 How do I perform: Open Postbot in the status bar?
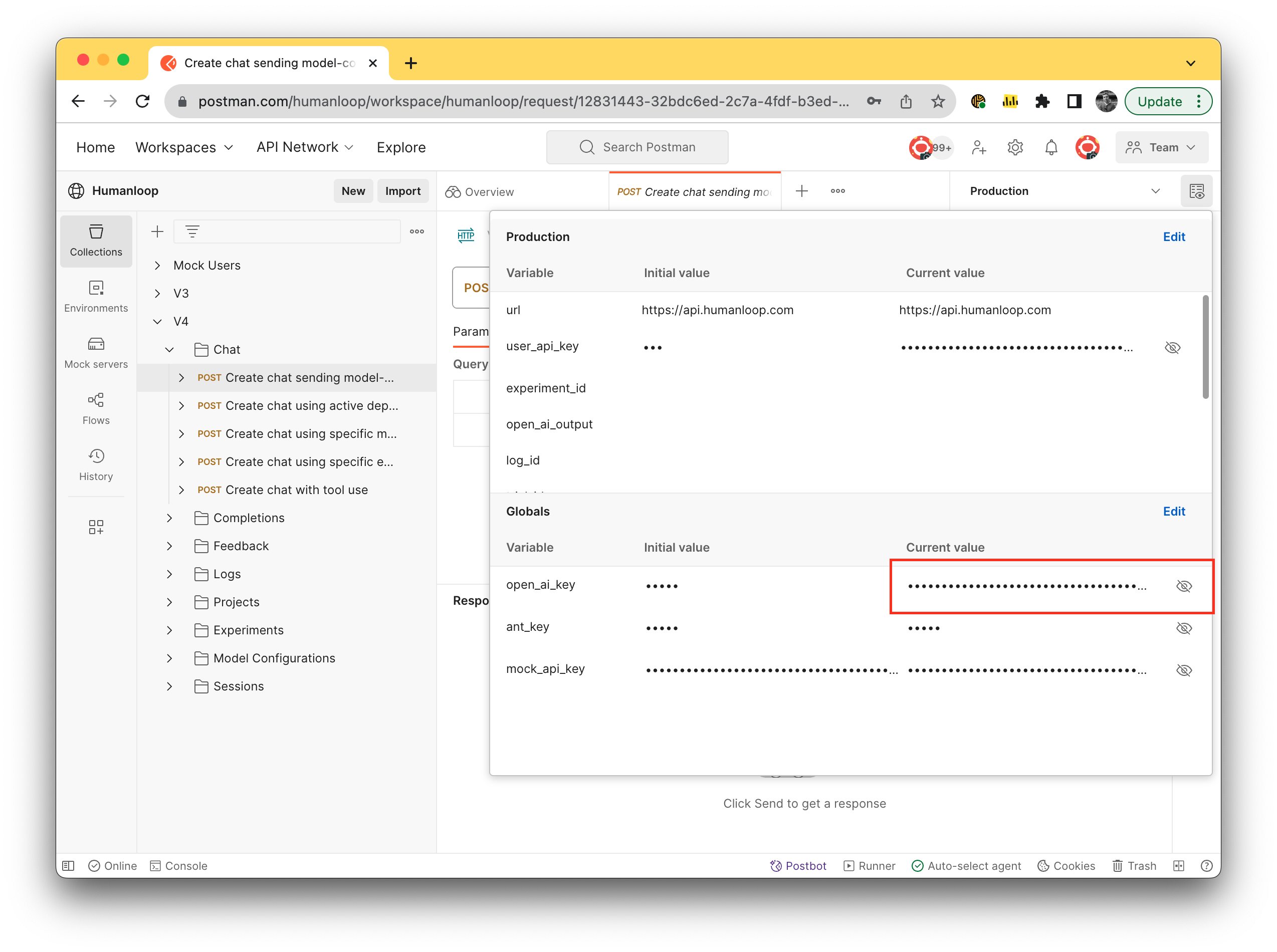pos(797,865)
